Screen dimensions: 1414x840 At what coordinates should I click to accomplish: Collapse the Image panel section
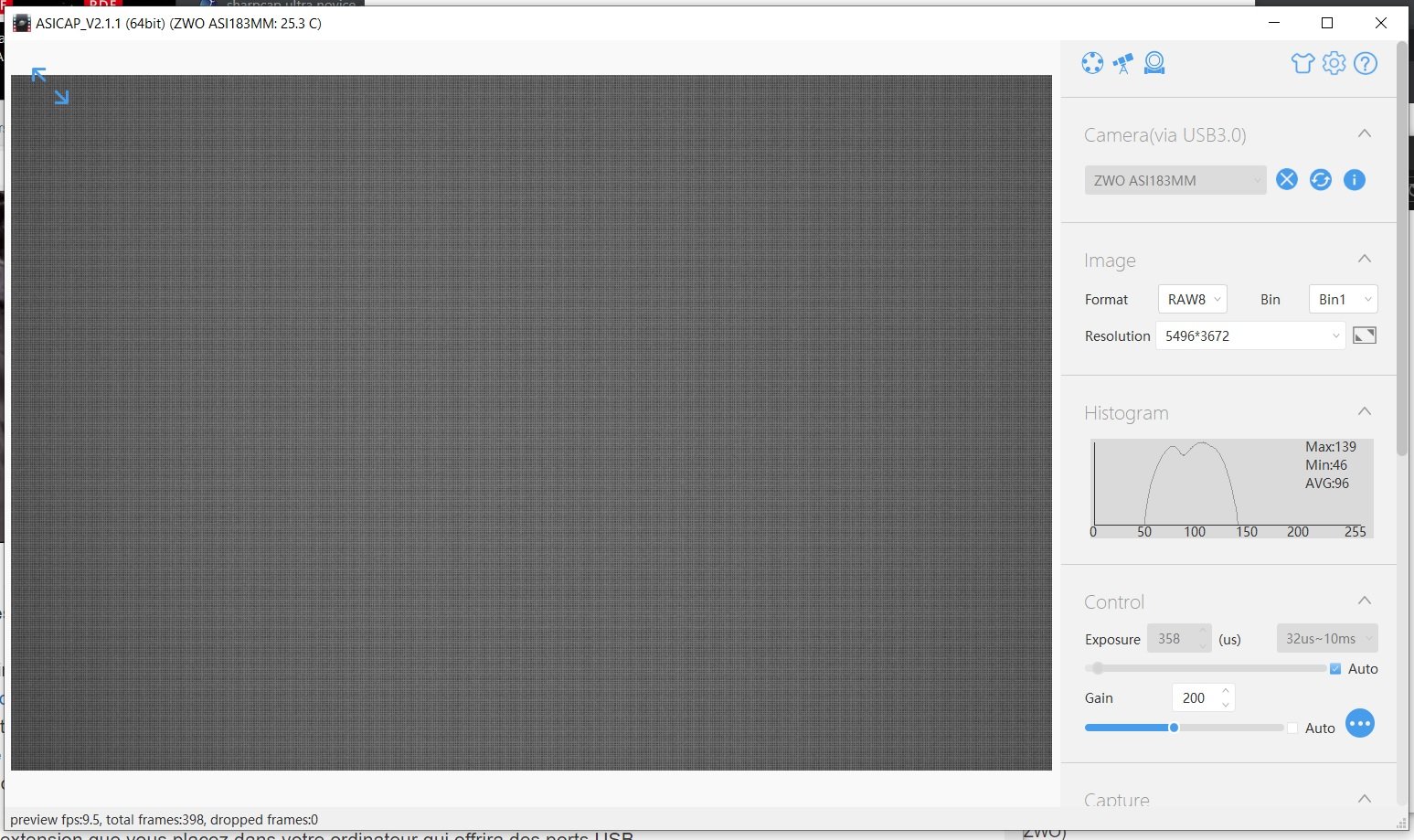tap(1365, 259)
